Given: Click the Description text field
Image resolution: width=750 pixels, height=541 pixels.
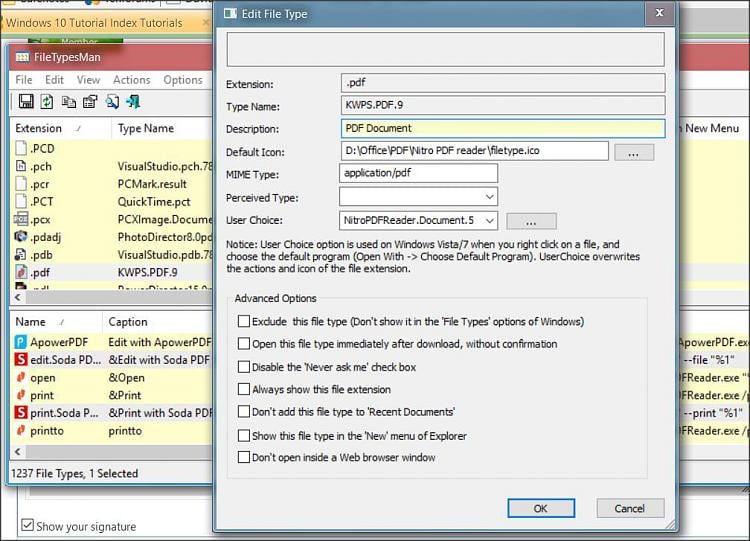Looking at the screenshot, I should [503, 128].
